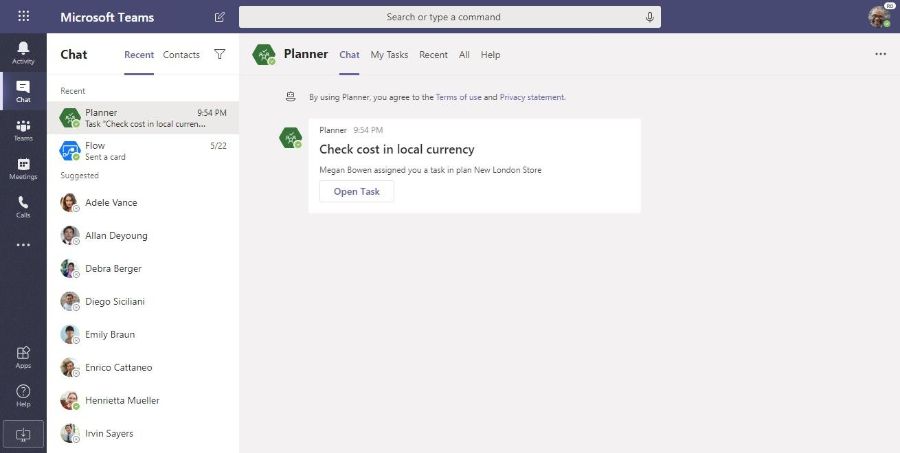Go to Calls in the sidebar
900x453 pixels.
(23, 207)
